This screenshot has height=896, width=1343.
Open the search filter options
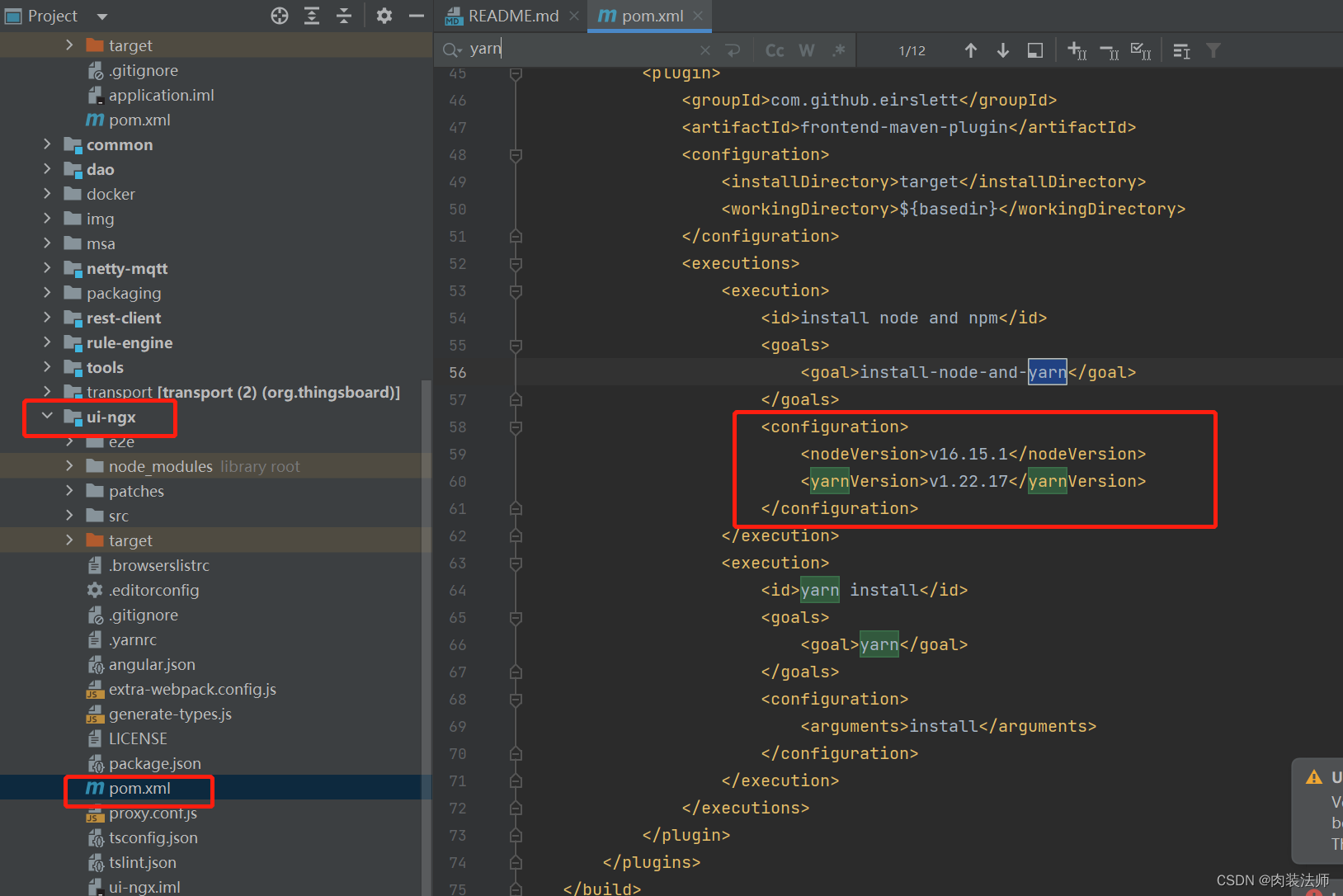point(1213,50)
